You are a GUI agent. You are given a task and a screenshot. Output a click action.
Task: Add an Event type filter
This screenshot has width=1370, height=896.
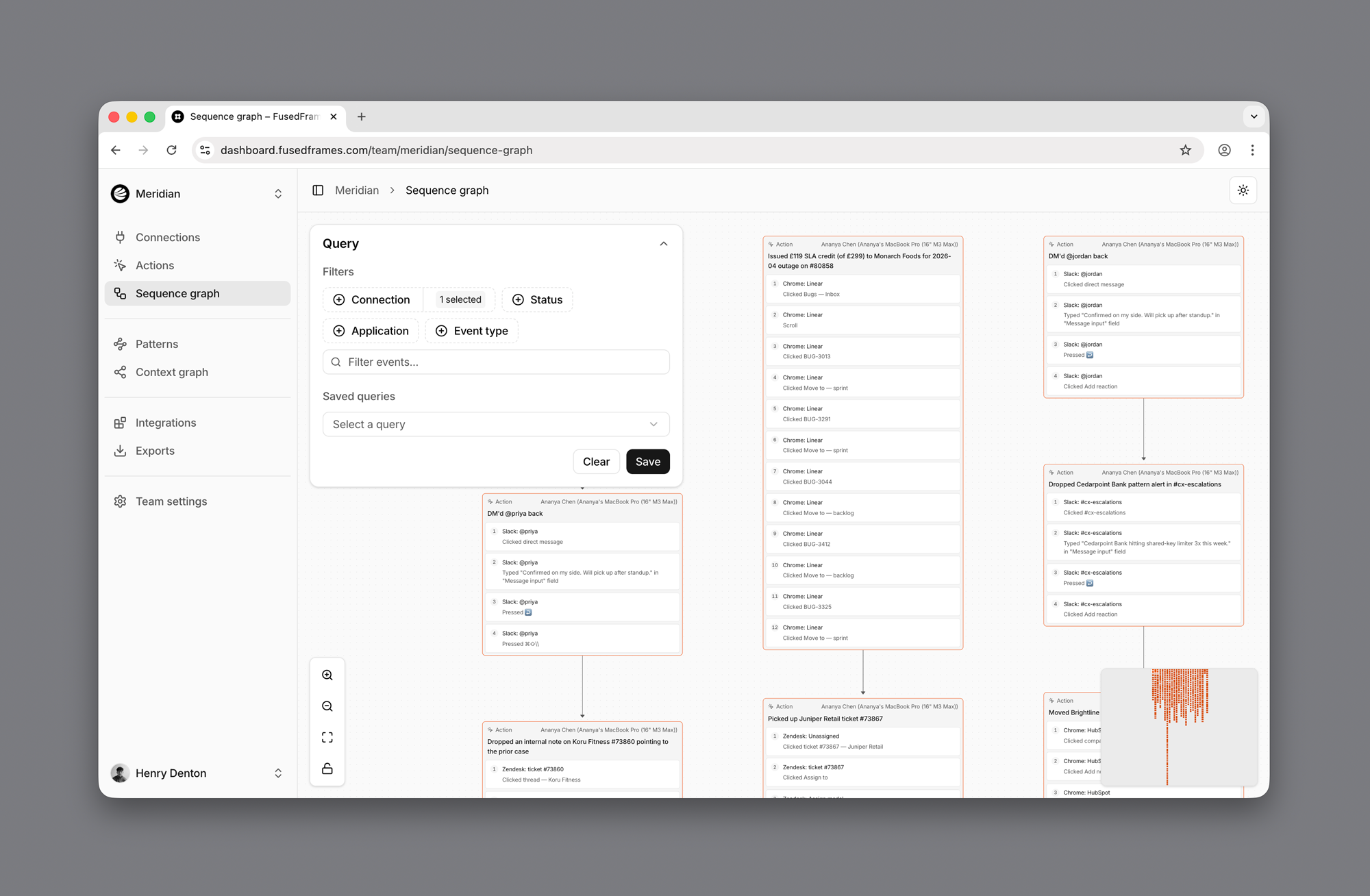pos(471,331)
